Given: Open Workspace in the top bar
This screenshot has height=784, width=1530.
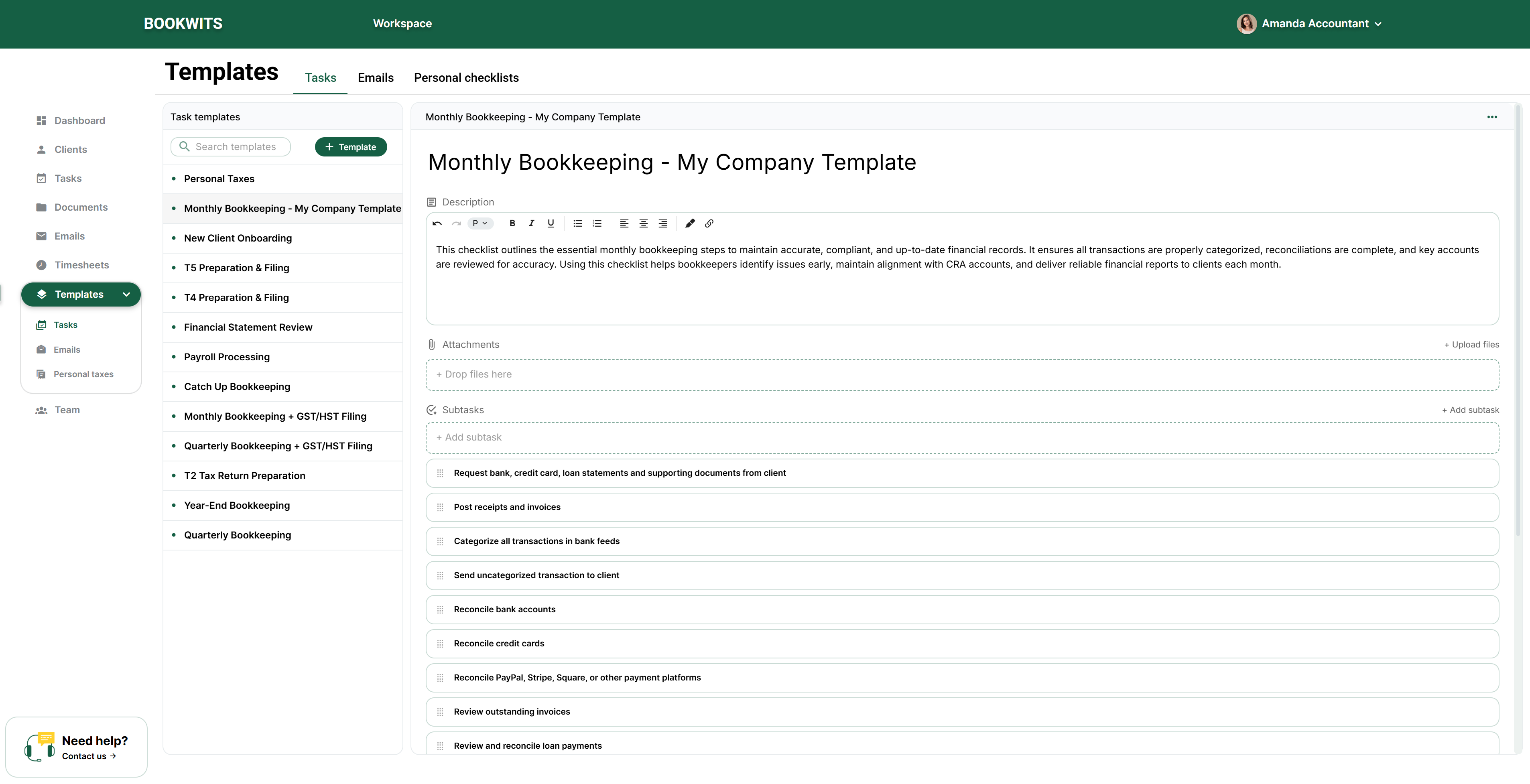Looking at the screenshot, I should 402,24.
